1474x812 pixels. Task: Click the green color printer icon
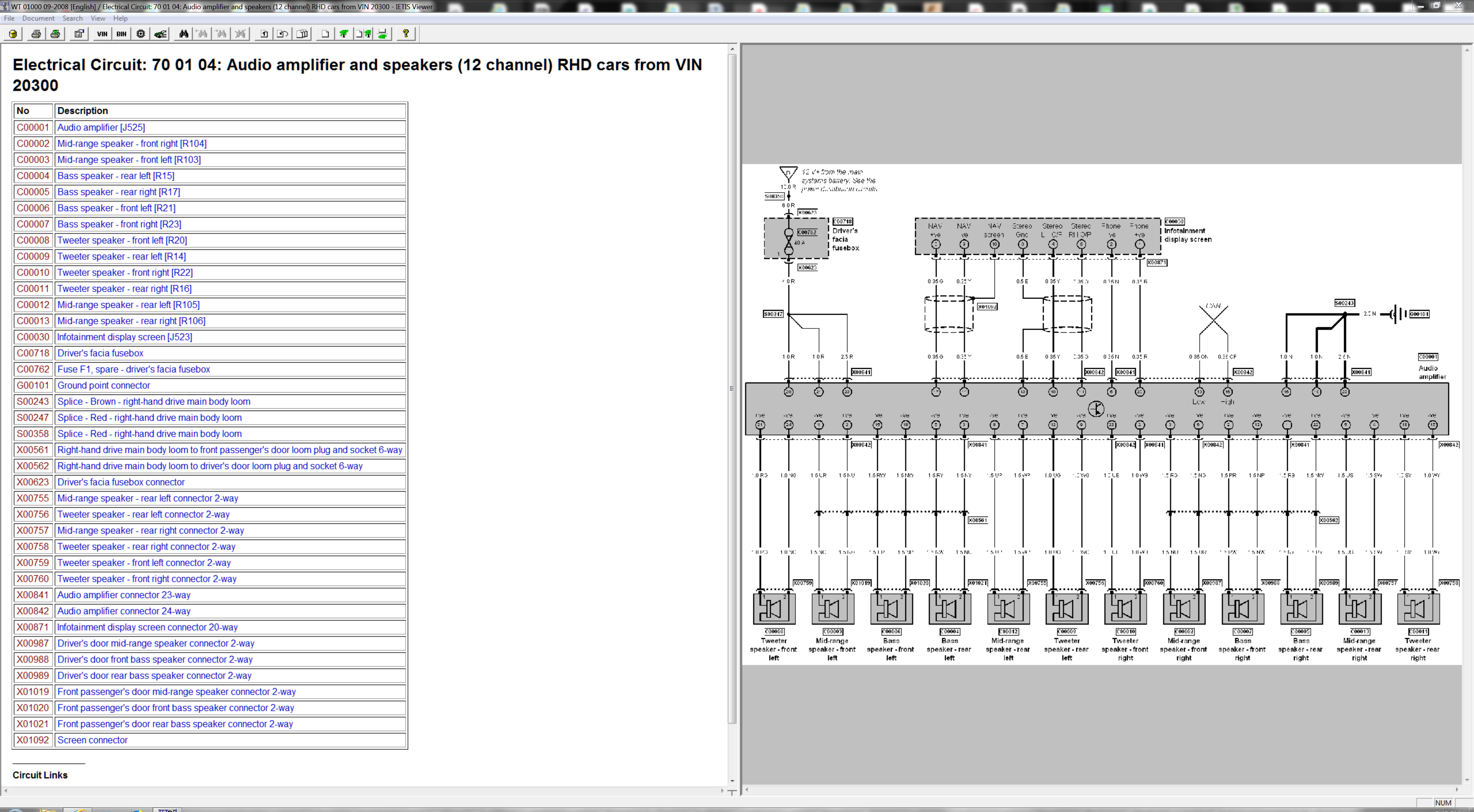[x=56, y=34]
